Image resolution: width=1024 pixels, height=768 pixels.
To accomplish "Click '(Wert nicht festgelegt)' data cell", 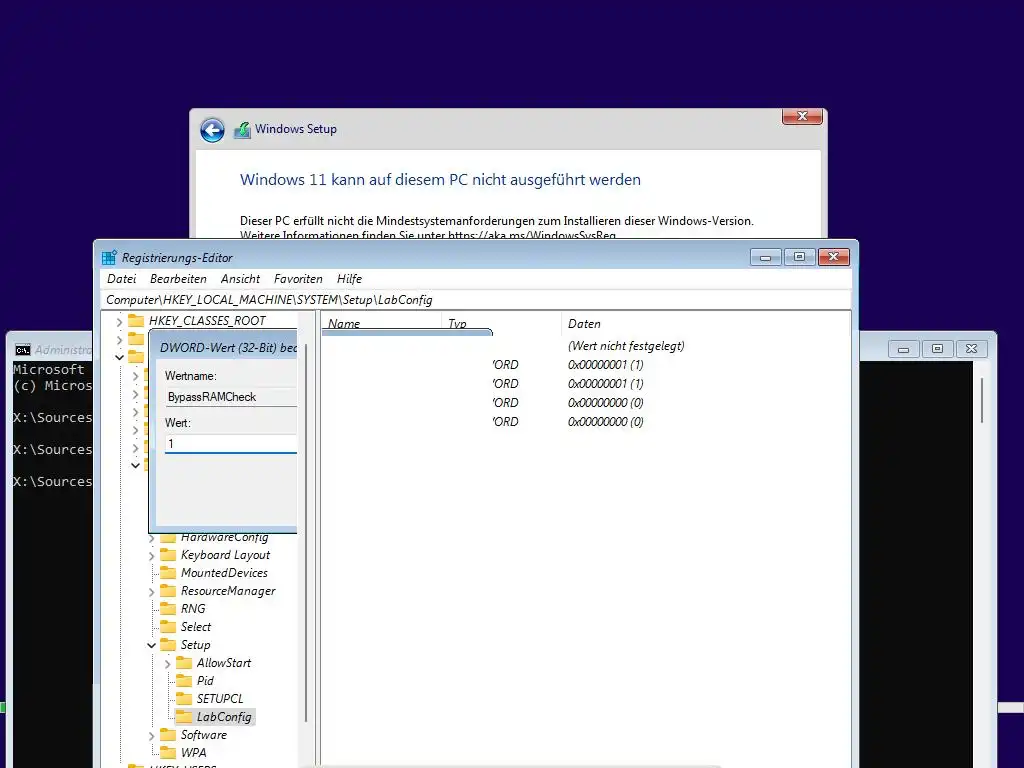I will pyautogui.click(x=626, y=346).
